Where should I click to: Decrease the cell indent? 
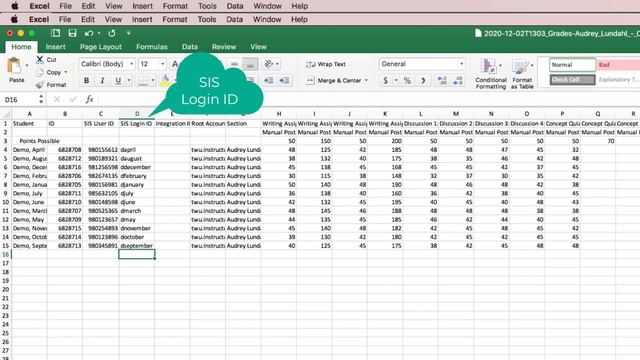(x=268, y=80)
